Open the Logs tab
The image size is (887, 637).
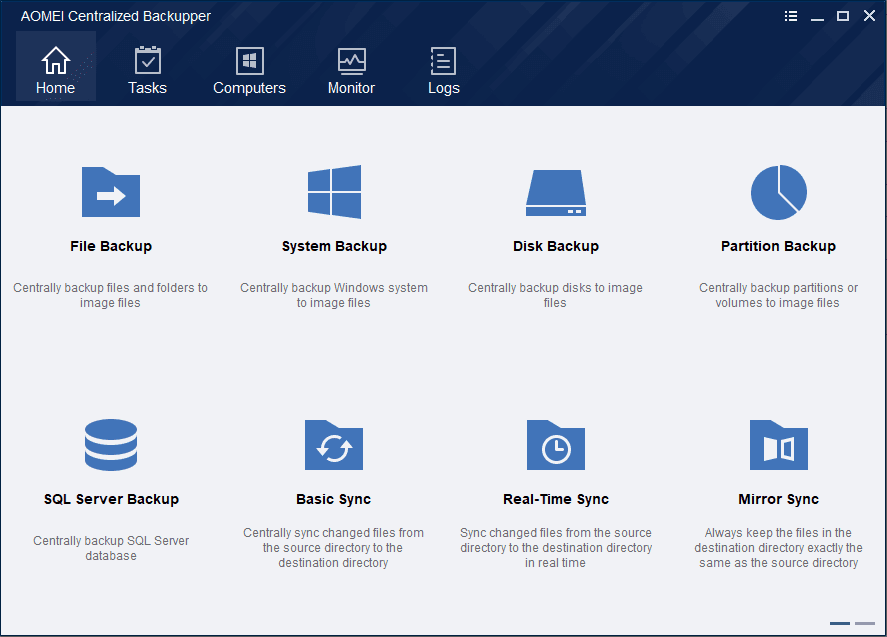tap(443, 68)
